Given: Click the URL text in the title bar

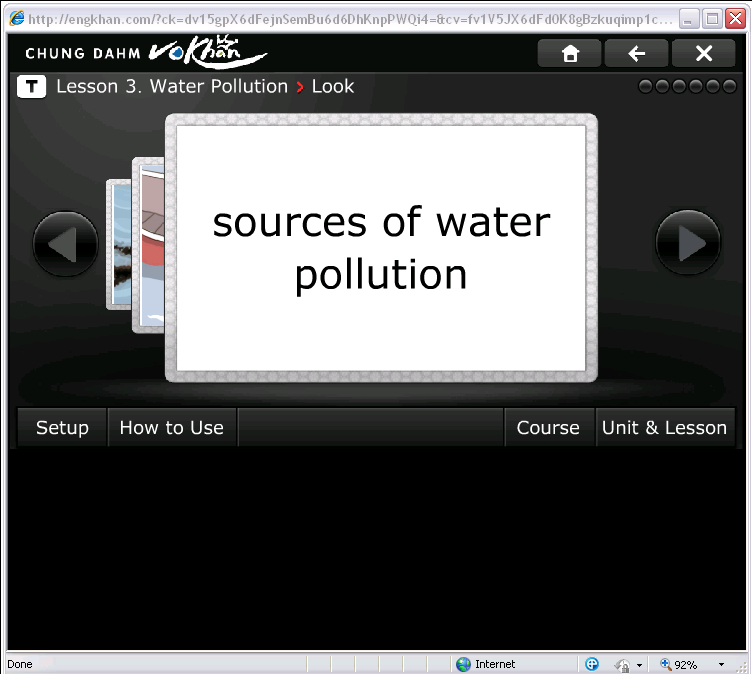Looking at the screenshot, I should tap(351, 19).
